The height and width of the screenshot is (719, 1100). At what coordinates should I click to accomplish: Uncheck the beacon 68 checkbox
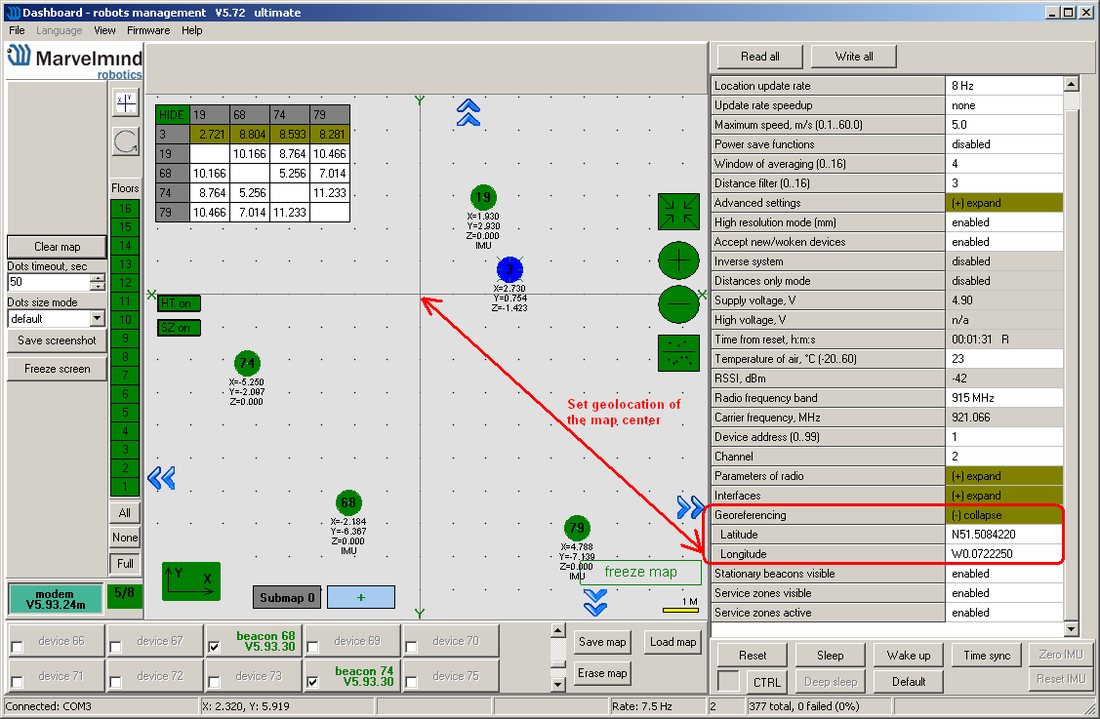(x=215, y=647)
